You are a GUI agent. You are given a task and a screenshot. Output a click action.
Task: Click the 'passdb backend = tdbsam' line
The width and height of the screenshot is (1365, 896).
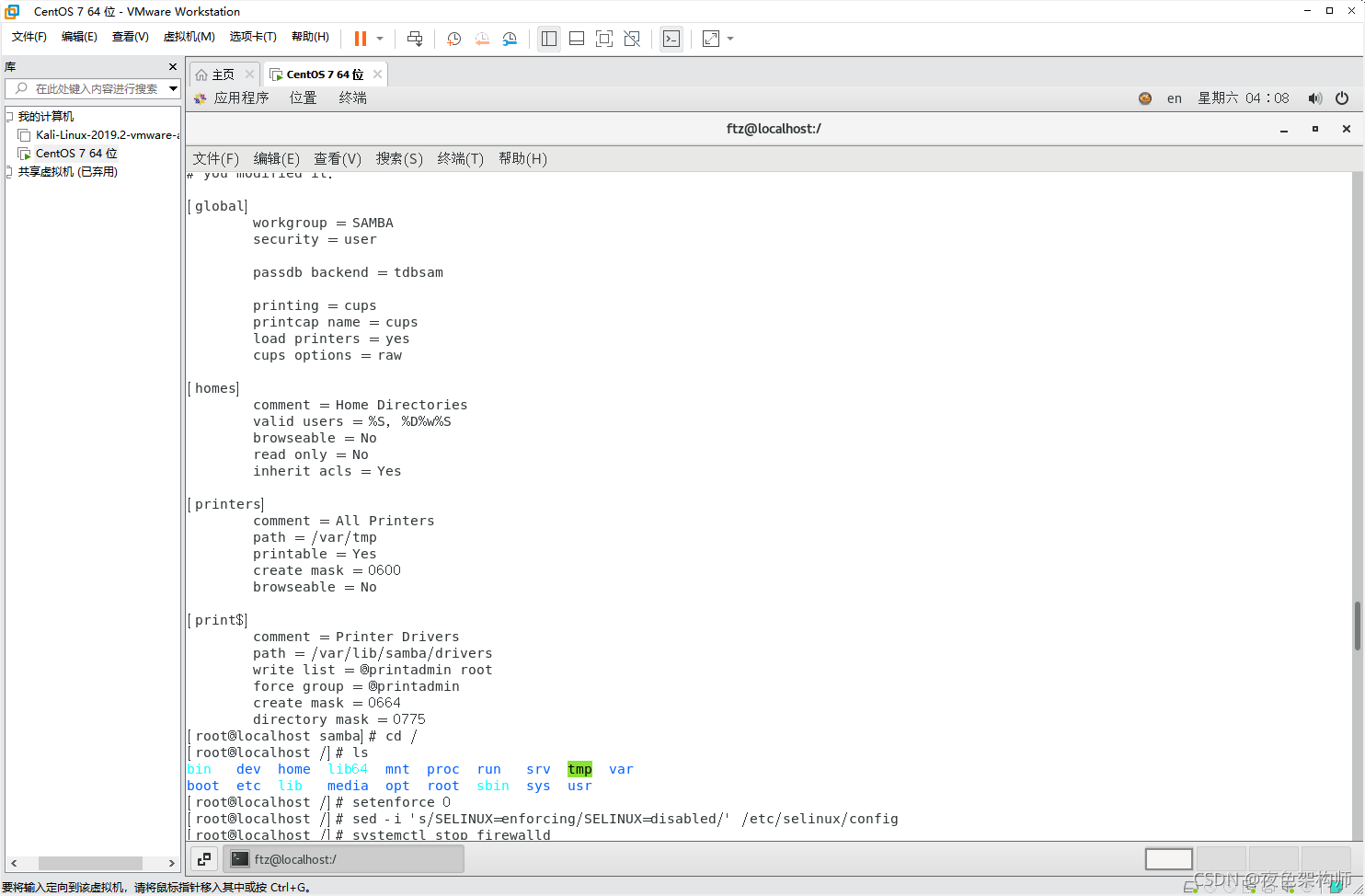348,272
